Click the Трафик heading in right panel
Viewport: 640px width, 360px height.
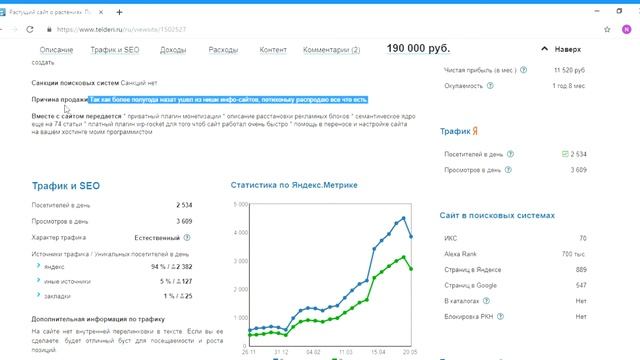tap(455, 131)
